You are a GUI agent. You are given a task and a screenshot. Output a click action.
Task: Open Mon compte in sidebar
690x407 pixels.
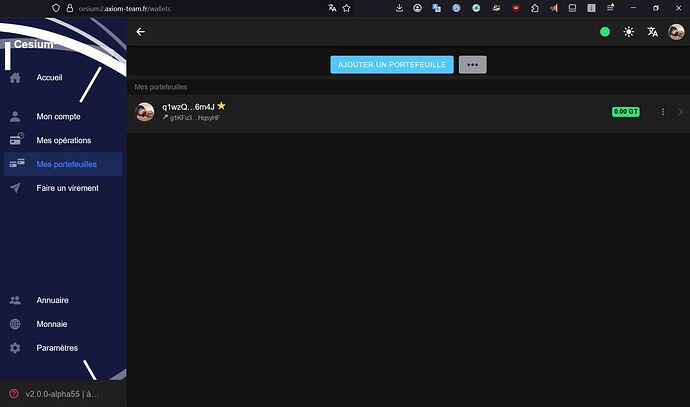pyautogui.click(x=58, y=117)
